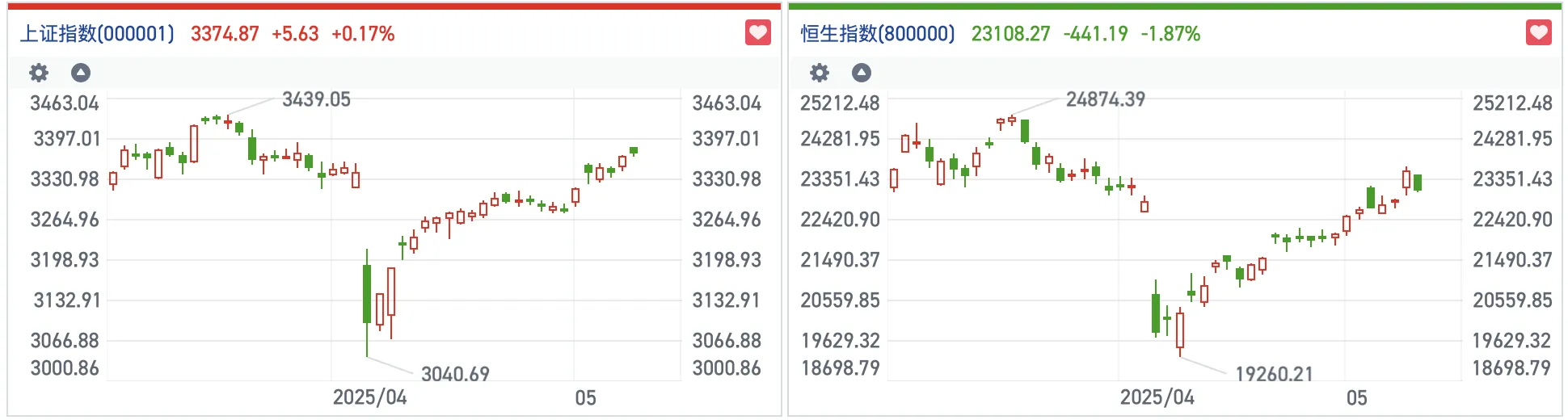
Task: Collapse the 上证指数 chart with up-arrow icon
Action: (x=81, y=73)
